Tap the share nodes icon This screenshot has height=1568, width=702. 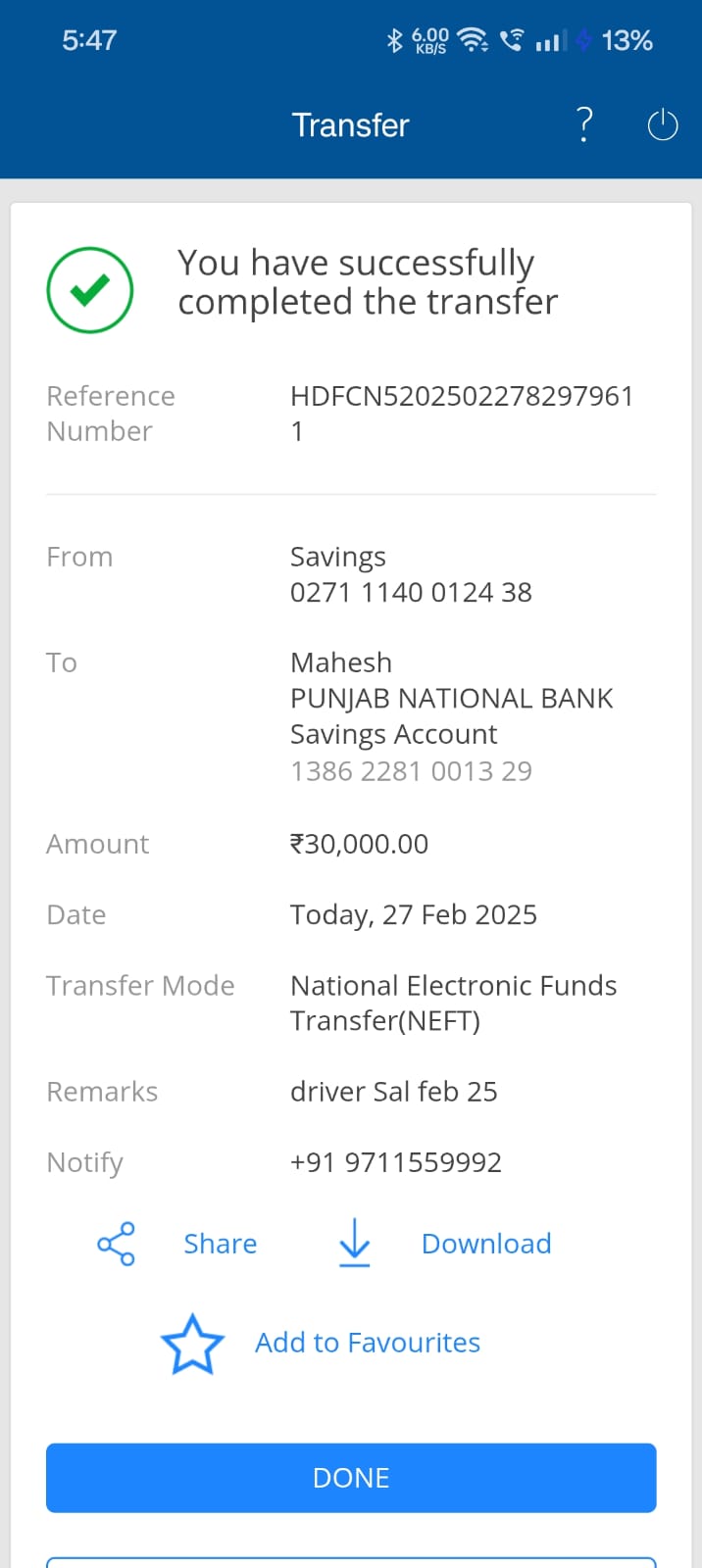pyautogui.click(x=116, y=1244)
